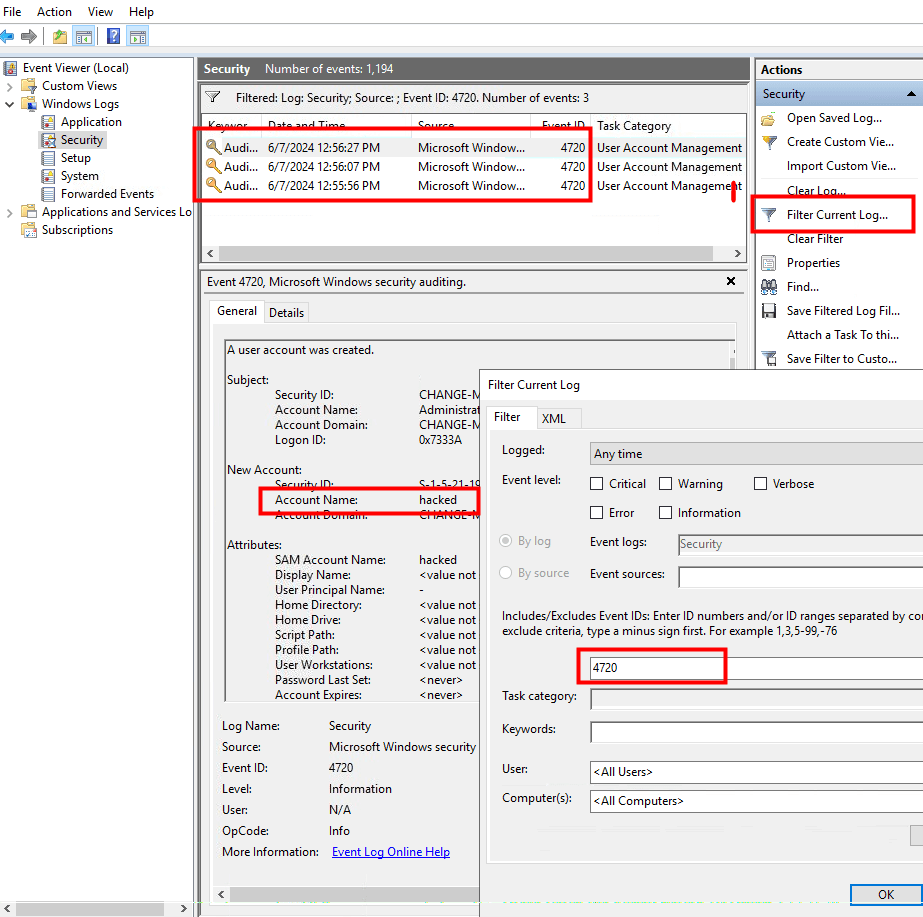Tick the Error event level checkbox

[x=597, y=513]
